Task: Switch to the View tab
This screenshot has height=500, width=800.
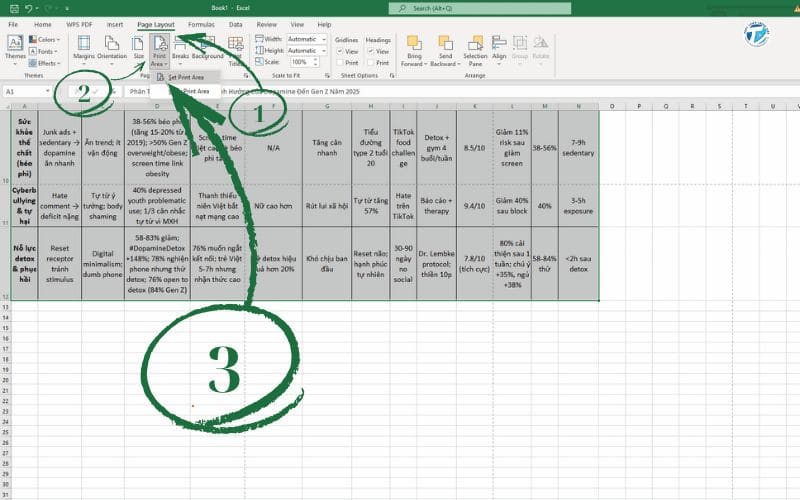Action: 297,24
